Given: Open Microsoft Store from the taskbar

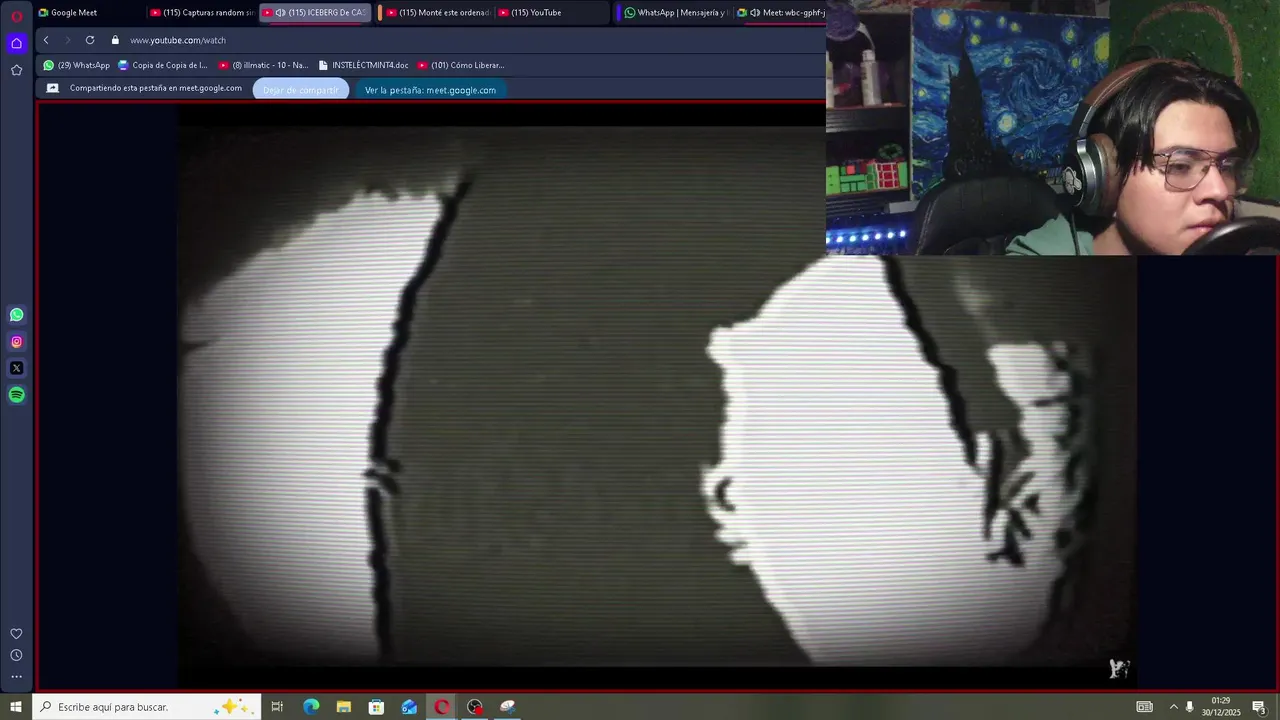Looking at the screenshot, I should click(x=376, y=706).
